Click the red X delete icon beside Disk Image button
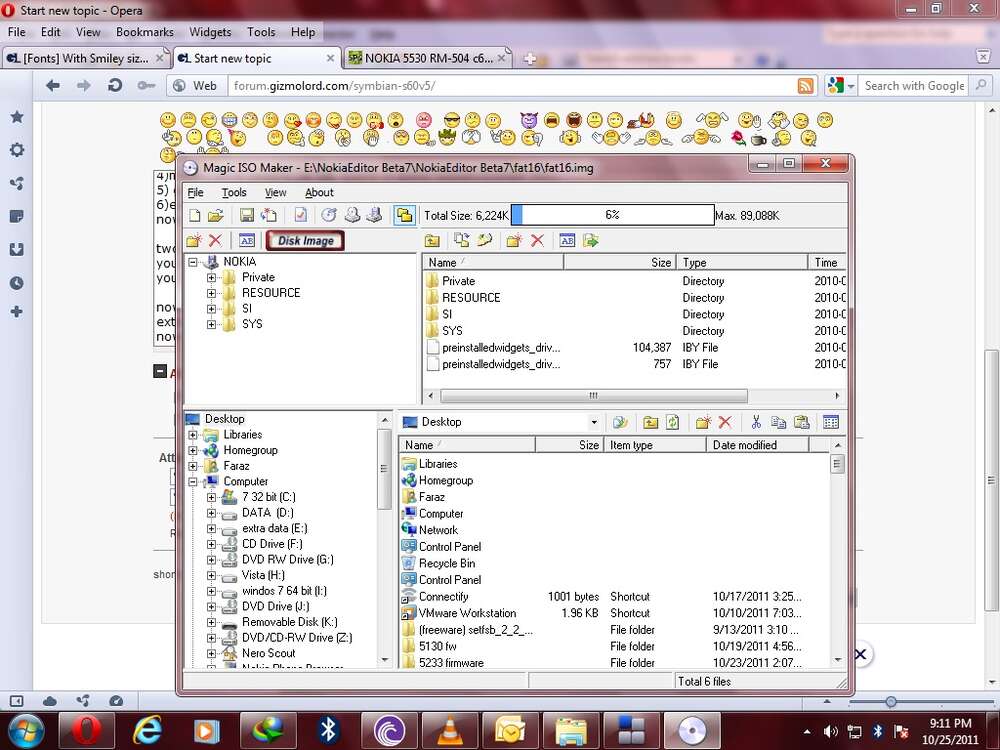This screenshot has width=1000, height=750. coord(215,240)
